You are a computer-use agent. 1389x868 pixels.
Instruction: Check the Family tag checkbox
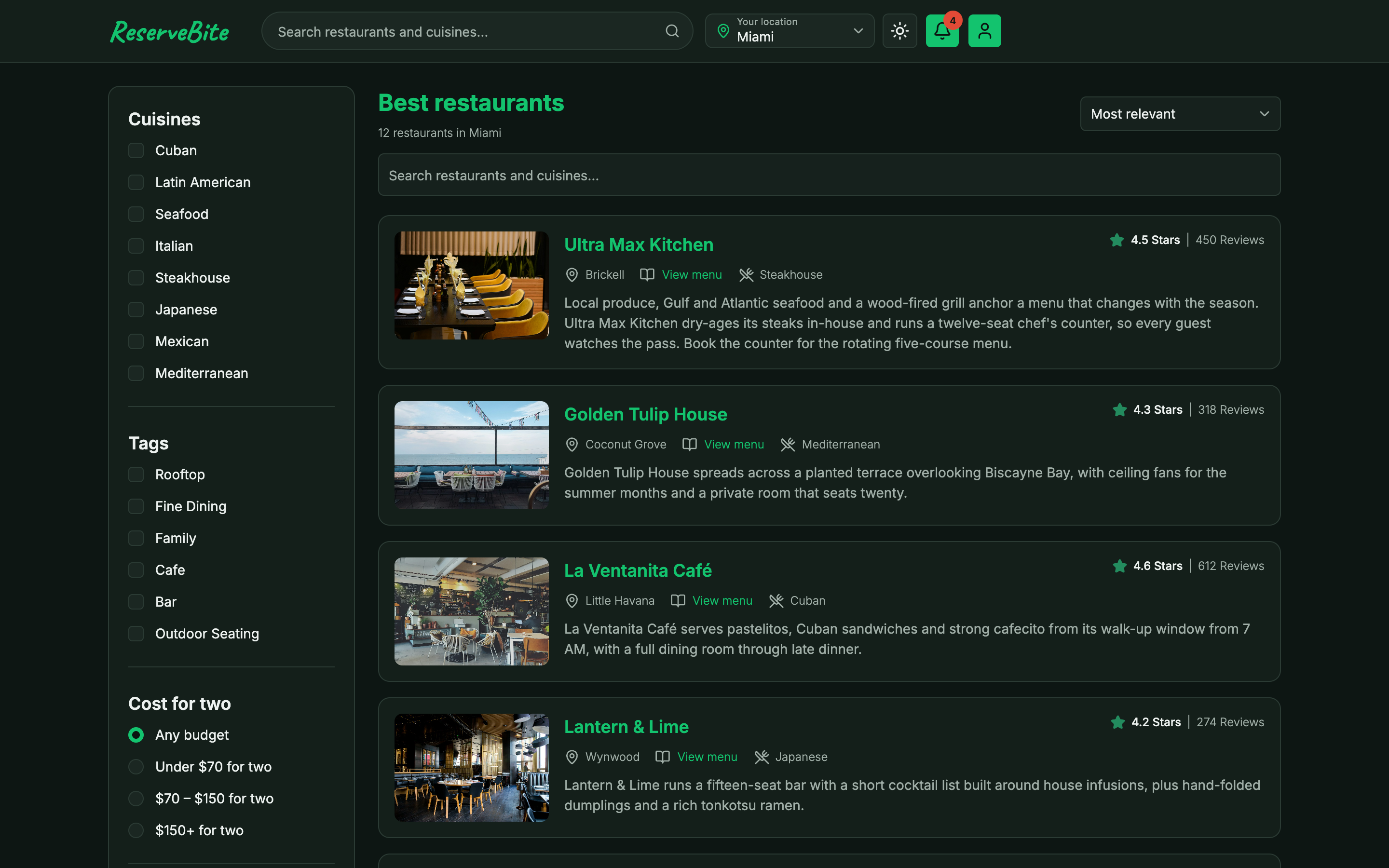136,539
